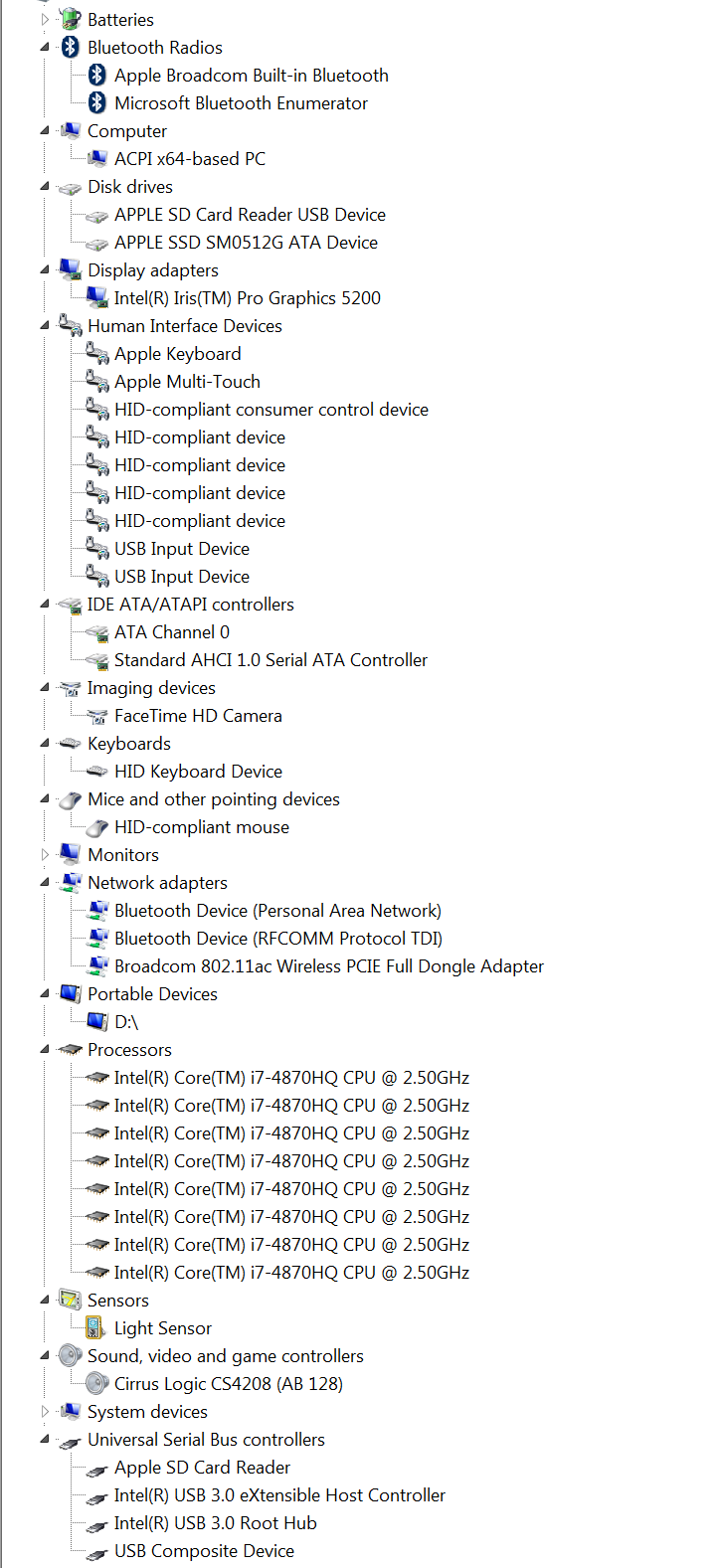
Task: Select Standard AHCI 1.0 Serial ATA Controller
Action: [x=271, y=660]
